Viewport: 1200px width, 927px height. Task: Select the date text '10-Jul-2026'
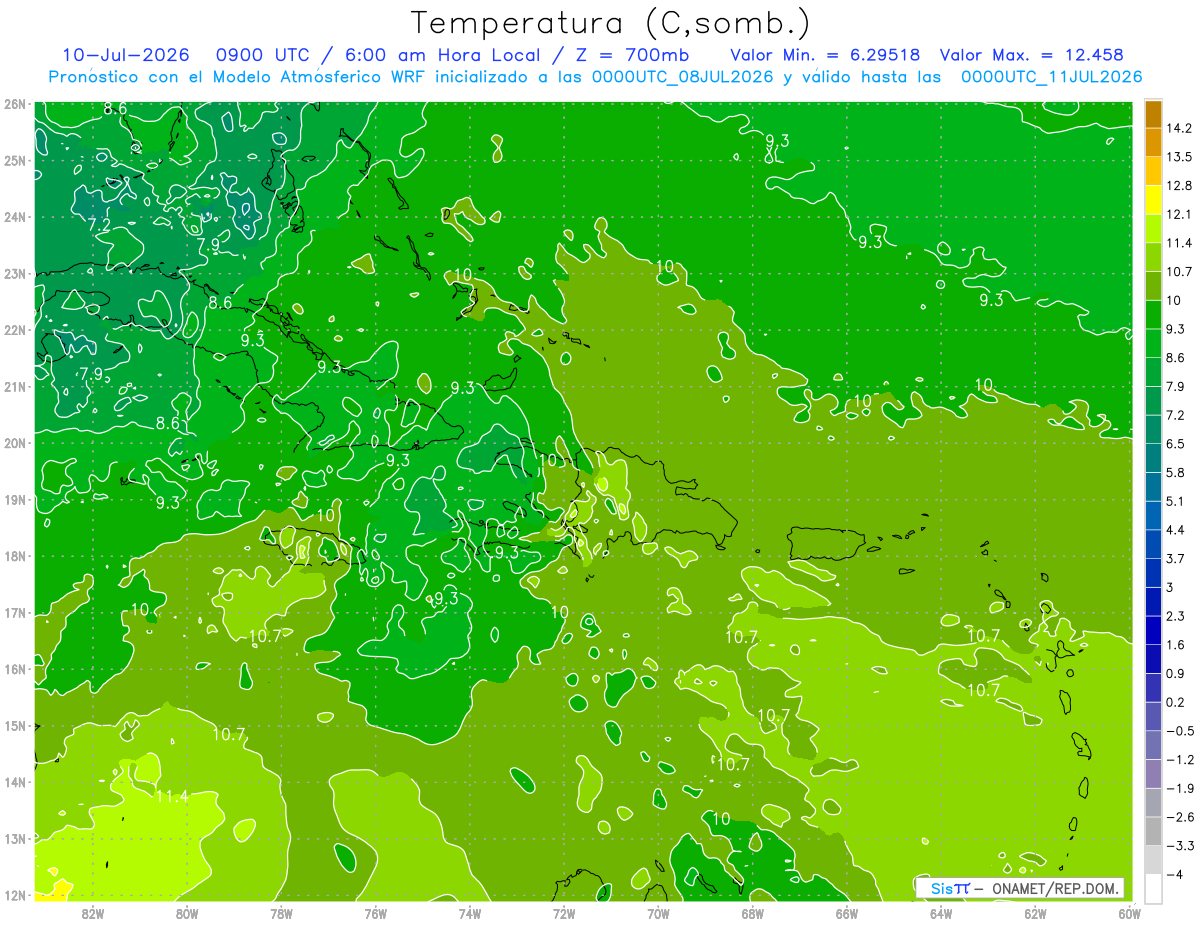pyautogui.click(x=126, y=55)
